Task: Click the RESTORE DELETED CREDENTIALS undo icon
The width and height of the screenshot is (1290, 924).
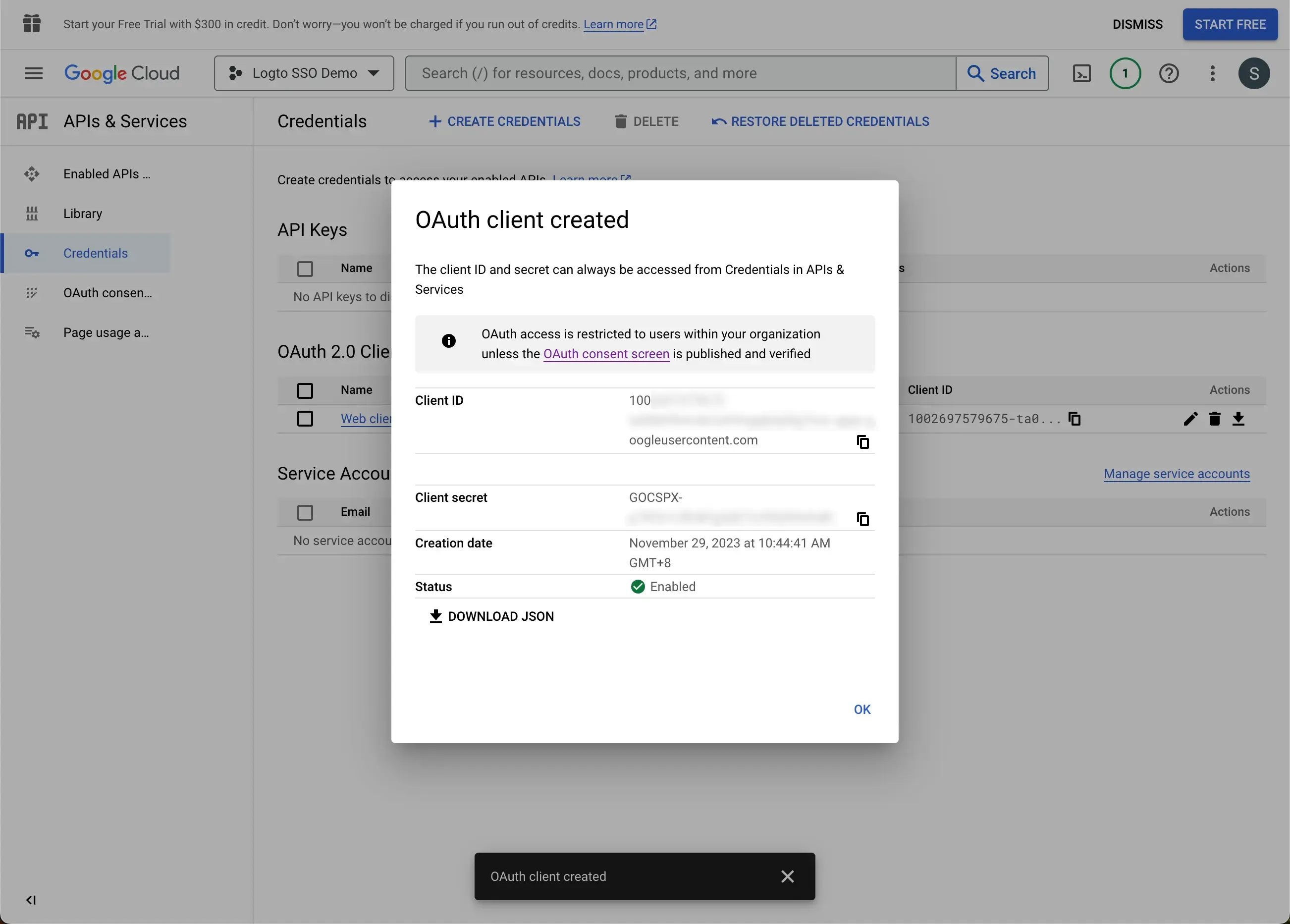Action: (718, 122)
